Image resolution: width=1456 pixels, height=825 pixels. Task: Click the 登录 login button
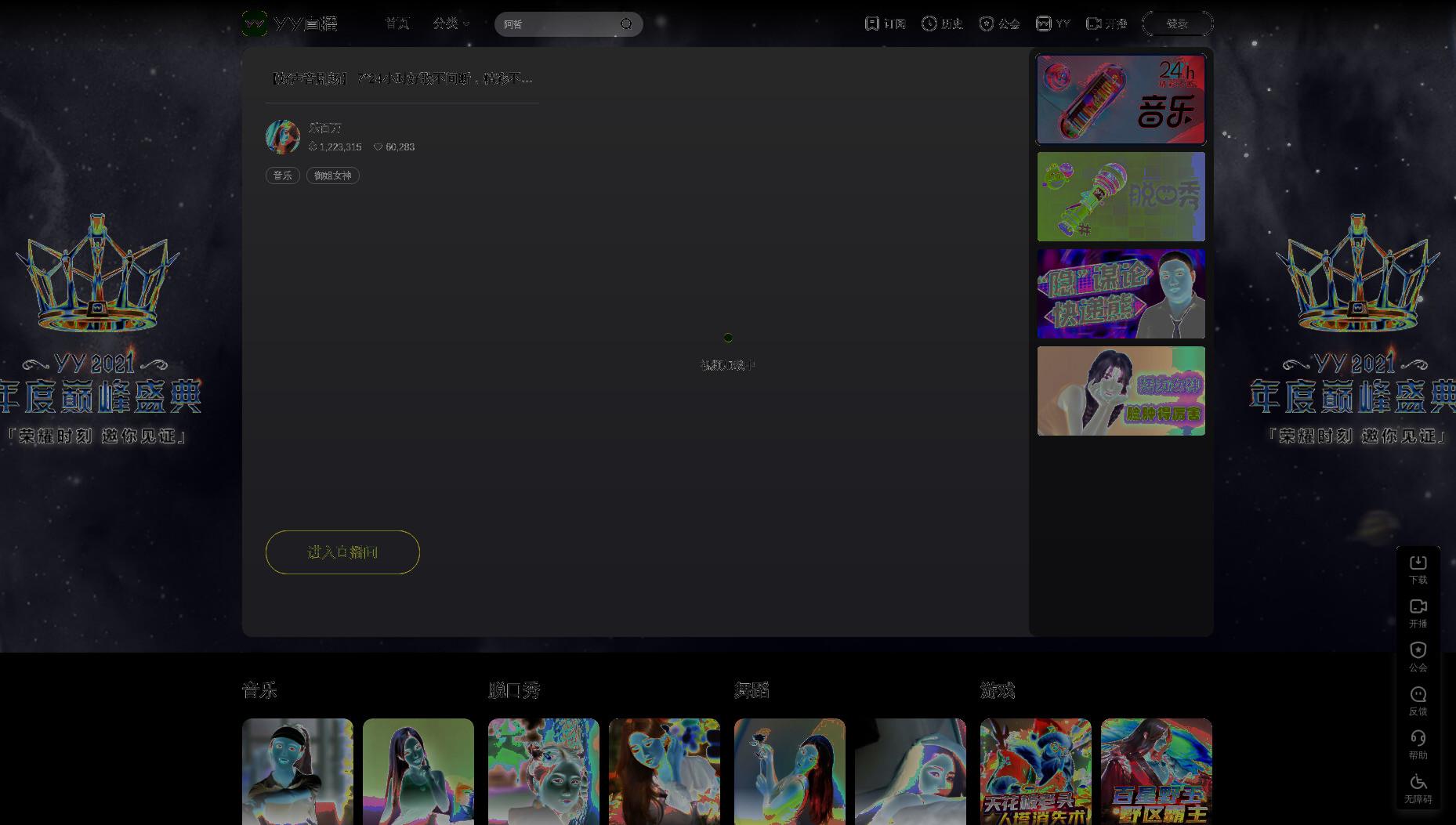pos(1177,24)
